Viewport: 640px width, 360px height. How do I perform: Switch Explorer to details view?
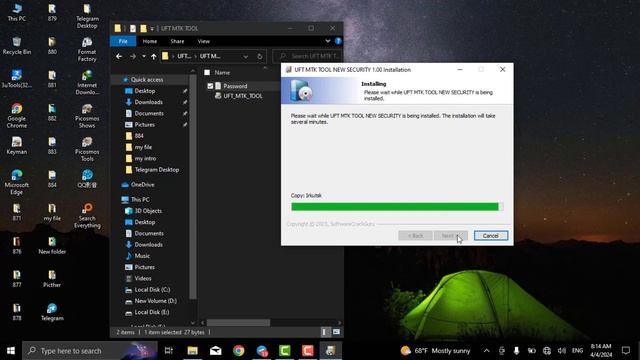click(324, 332)
